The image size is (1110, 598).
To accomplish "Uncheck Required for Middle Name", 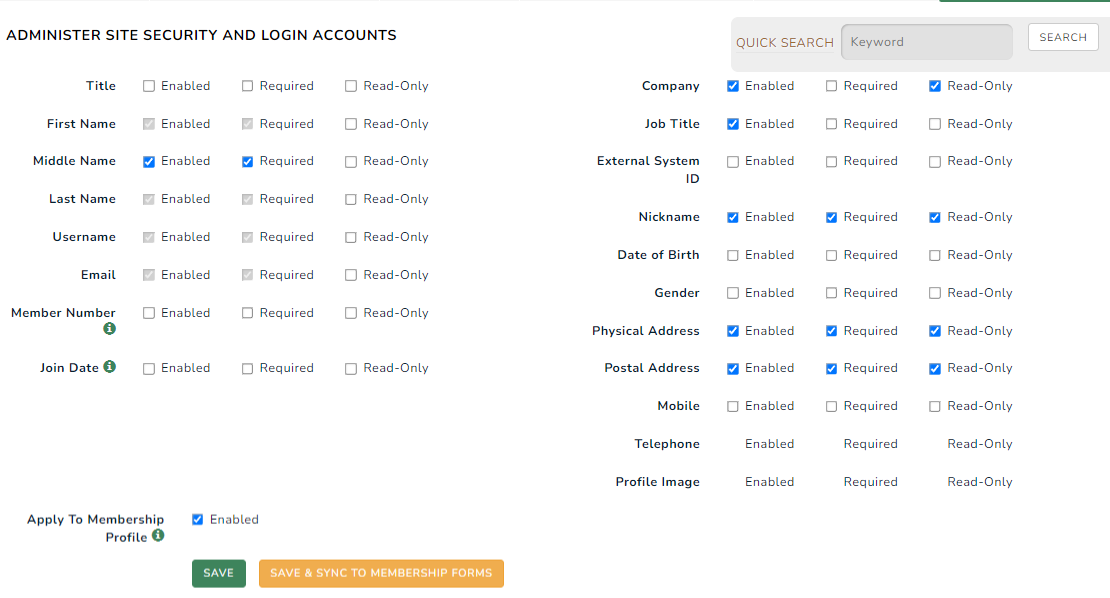I will point(248,161).
